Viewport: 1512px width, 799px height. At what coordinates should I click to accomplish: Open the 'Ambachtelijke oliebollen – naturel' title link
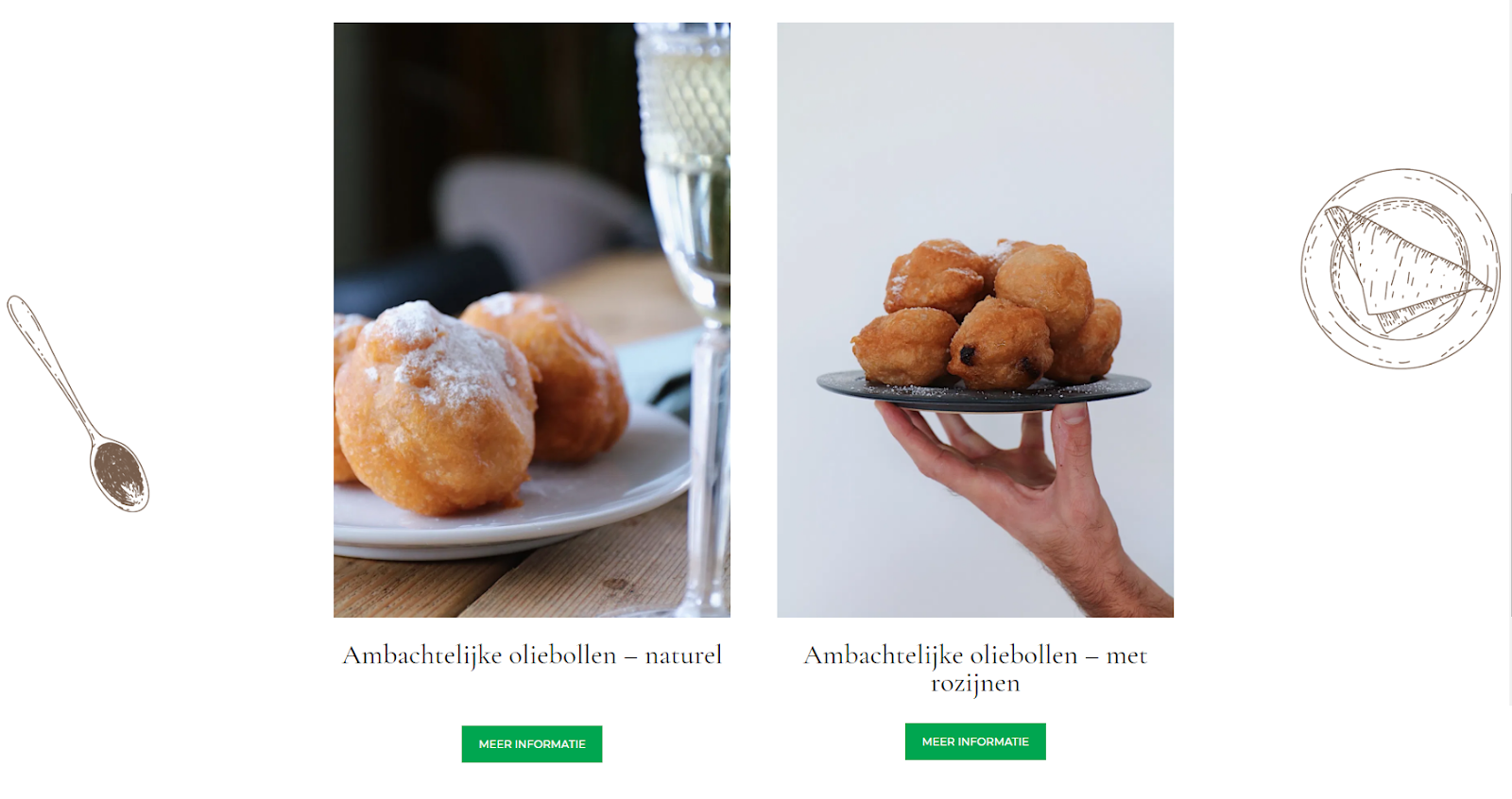pyautogui.click(x=532, y=655)
